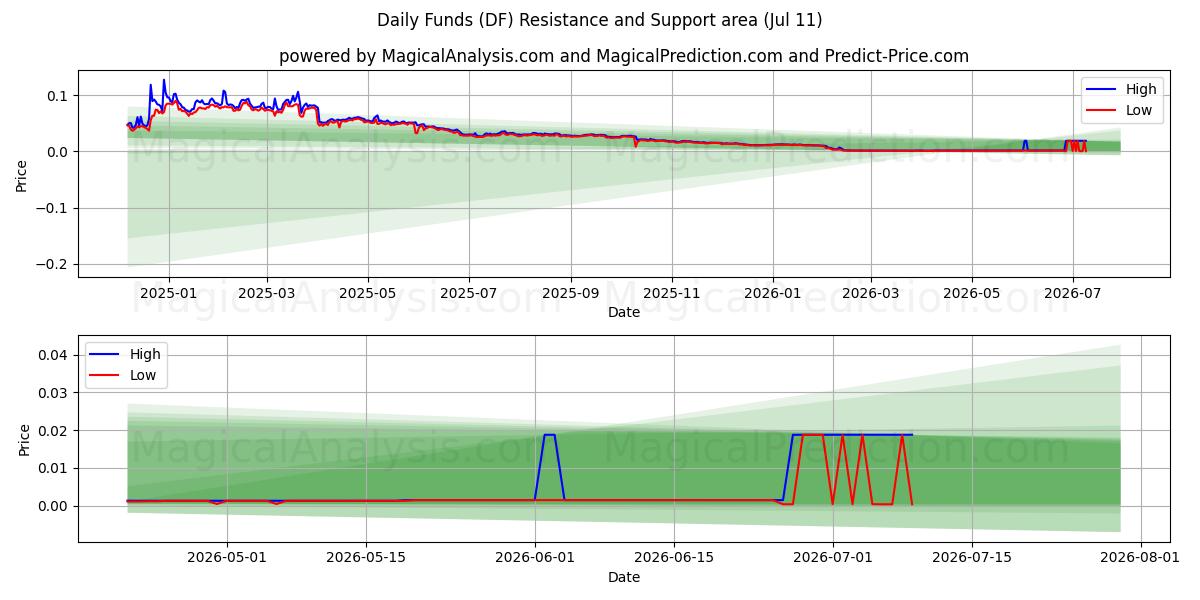Click the bottom chart 'Price' axis title
The image size is (1200, 600).
coord(23,440)
